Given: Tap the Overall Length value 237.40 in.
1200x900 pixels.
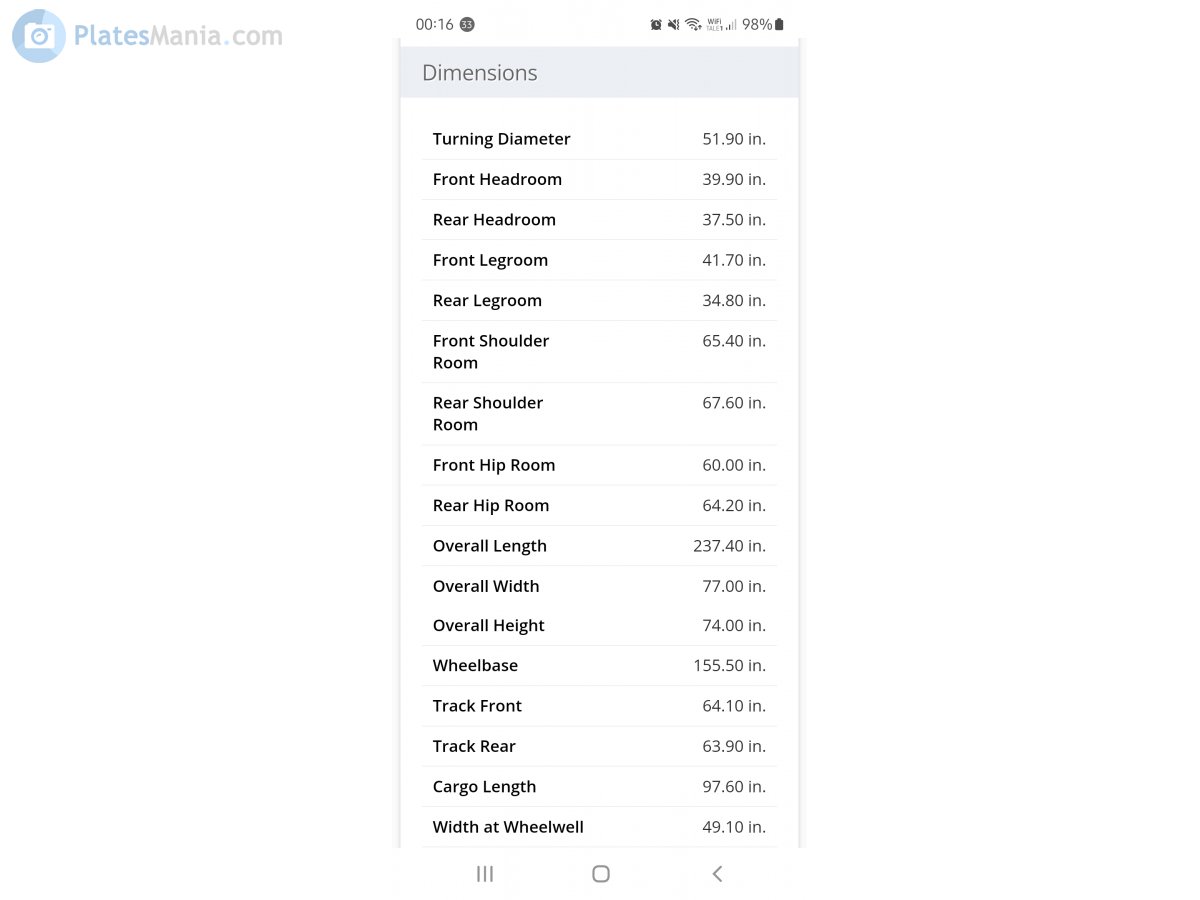Looking at the screenshot, I should pos(729,546).
